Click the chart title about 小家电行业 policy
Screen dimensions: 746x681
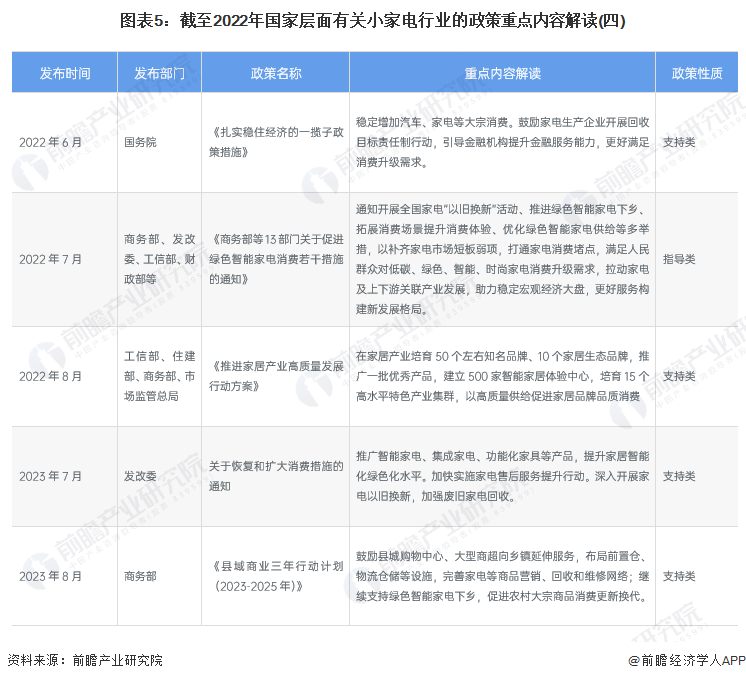coord(373,21)
